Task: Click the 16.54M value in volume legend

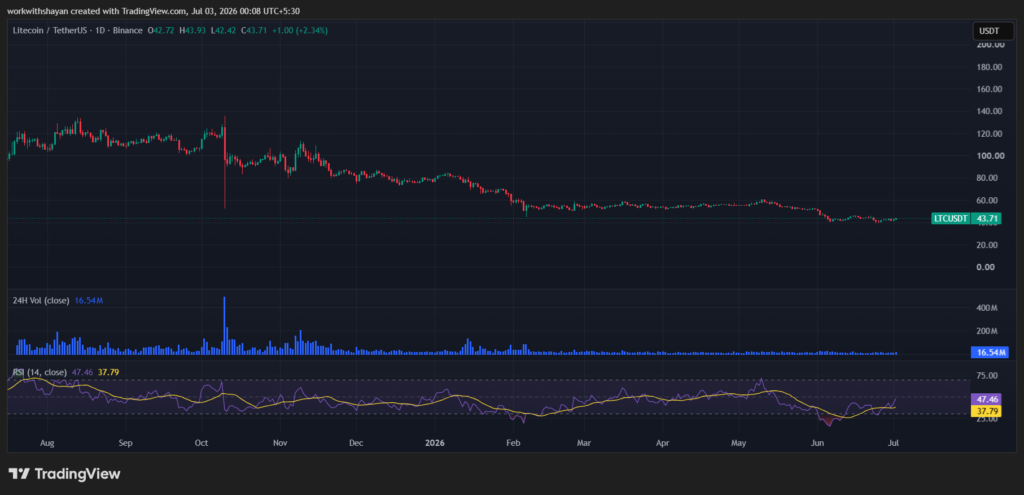Action: click(87, 300)
